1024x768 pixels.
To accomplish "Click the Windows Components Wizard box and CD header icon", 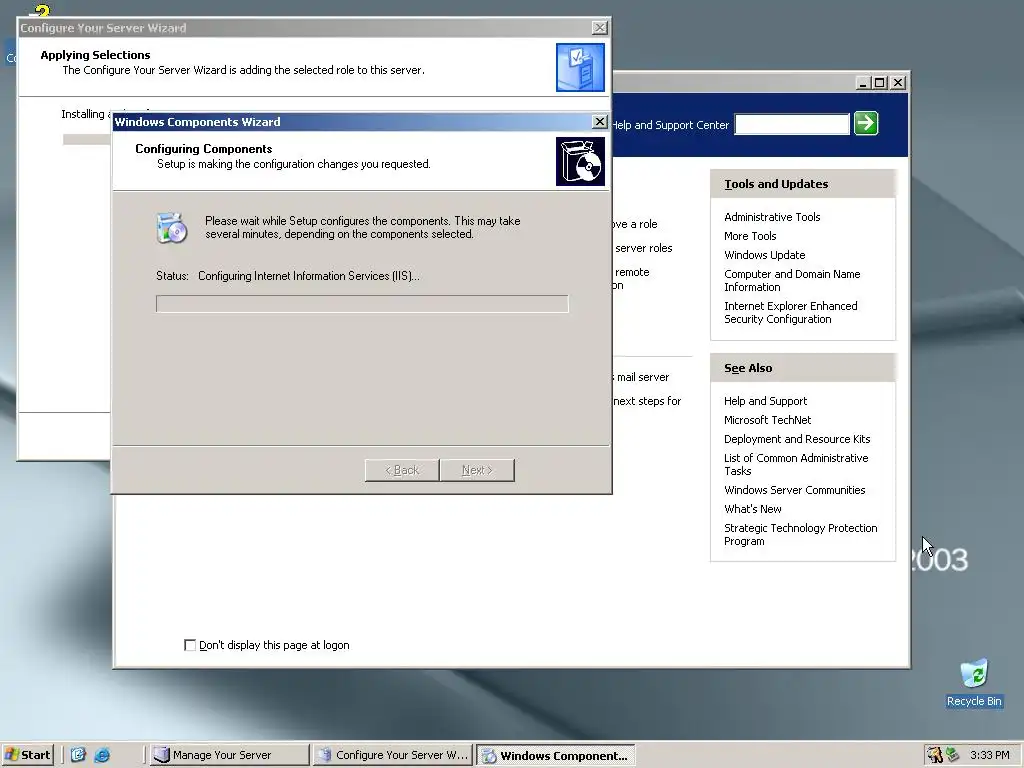I will [580, 161].
